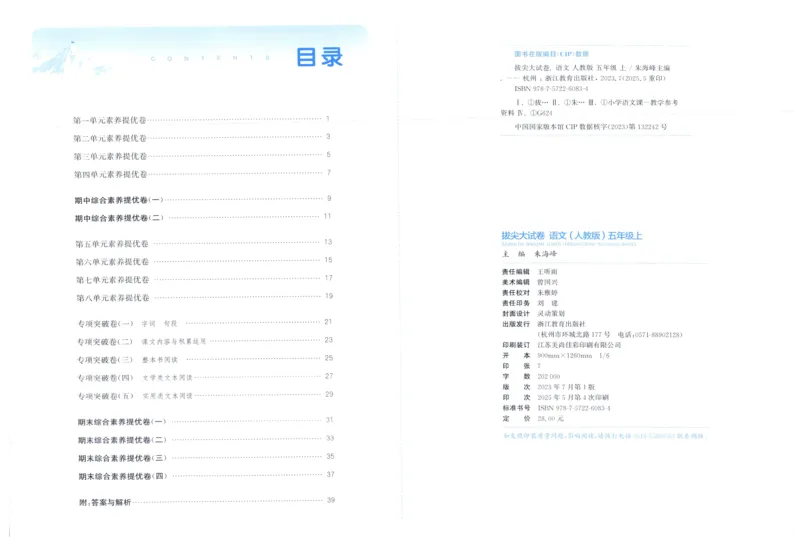Click the entry '期中综合素养提优卷(一)'
The width and height of the screenshot is (800, 546).
pyautogui.click(x=119, y=200)
